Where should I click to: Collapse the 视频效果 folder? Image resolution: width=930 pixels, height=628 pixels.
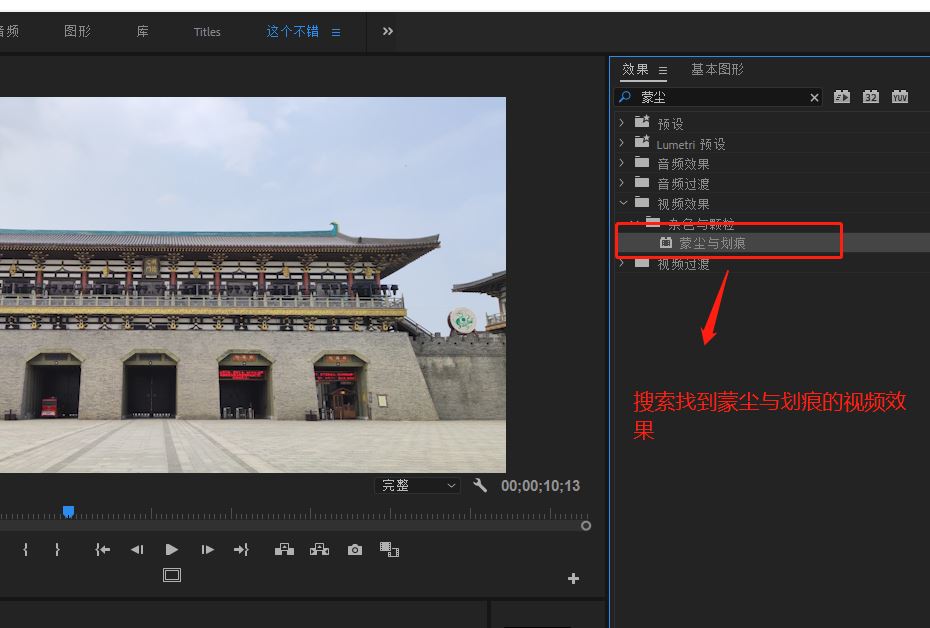point(623,203)
